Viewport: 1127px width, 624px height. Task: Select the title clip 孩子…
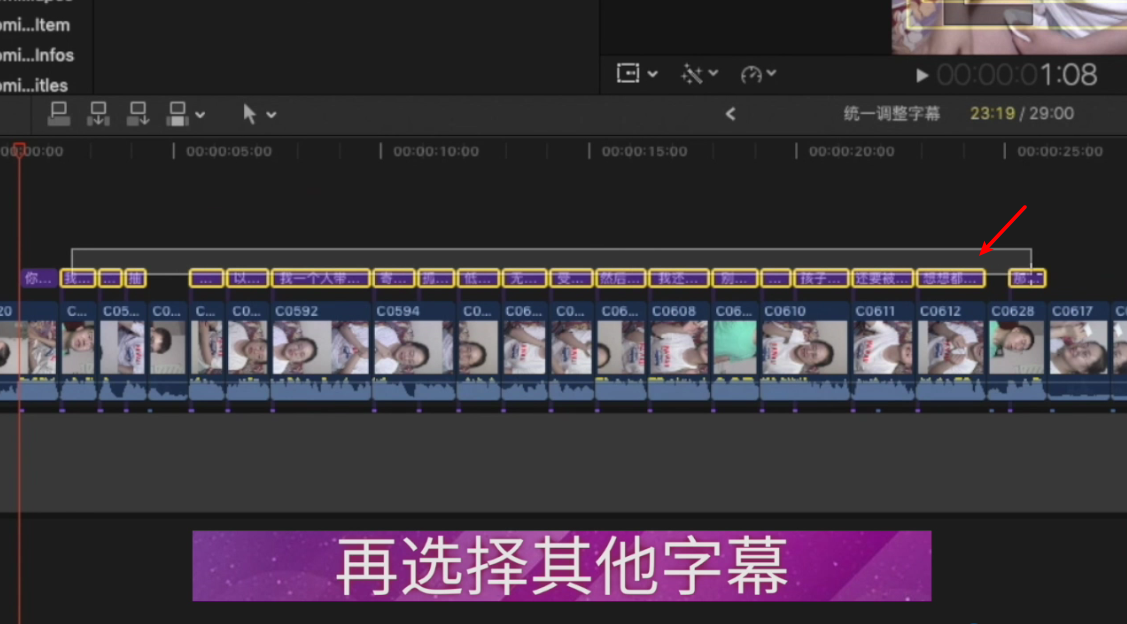pos(821,278)
